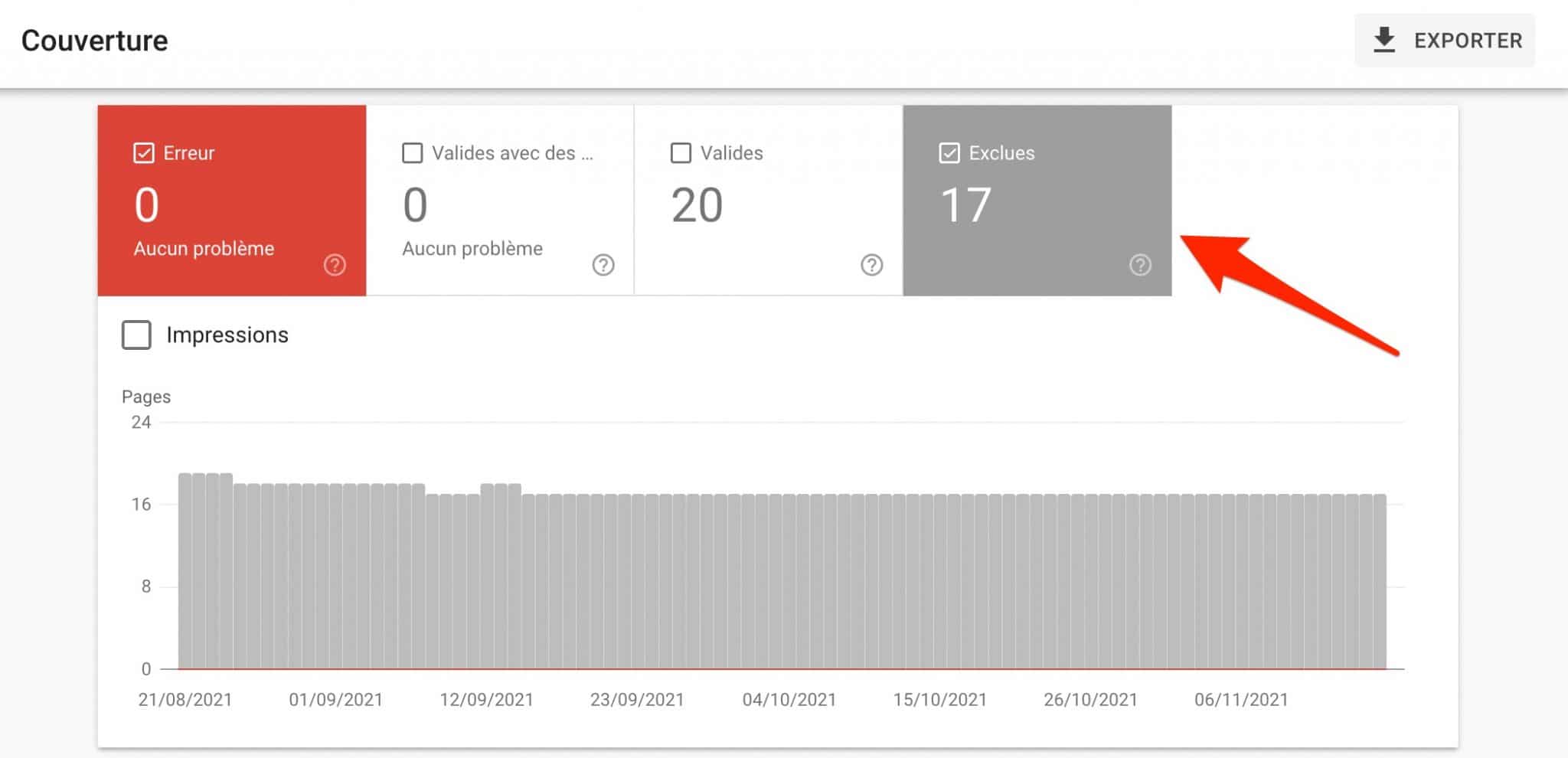Select the Valides card showing 20
The height and width of the screenshot is (758, 1568).
[x=766, y=199]
